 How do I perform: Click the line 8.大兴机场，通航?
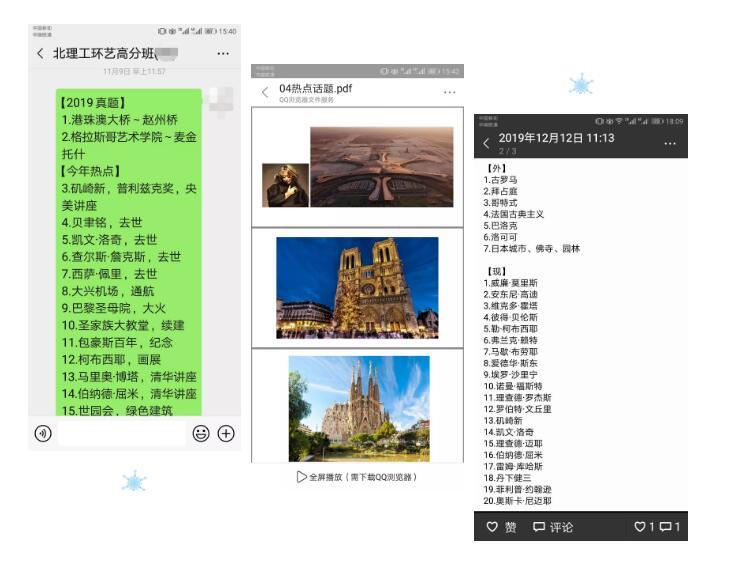pyautogui.click(x=108, y=291)
